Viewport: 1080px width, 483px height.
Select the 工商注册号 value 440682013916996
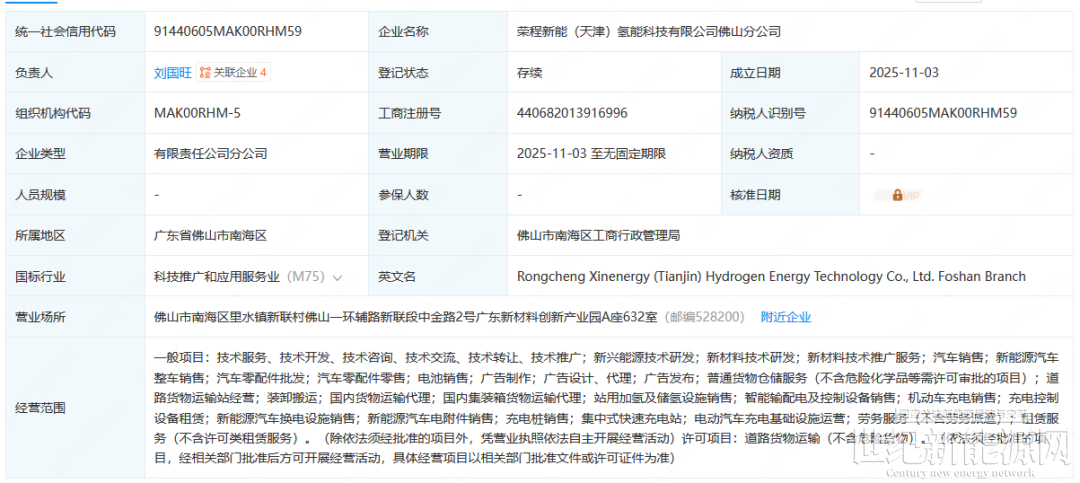[572, 113]
